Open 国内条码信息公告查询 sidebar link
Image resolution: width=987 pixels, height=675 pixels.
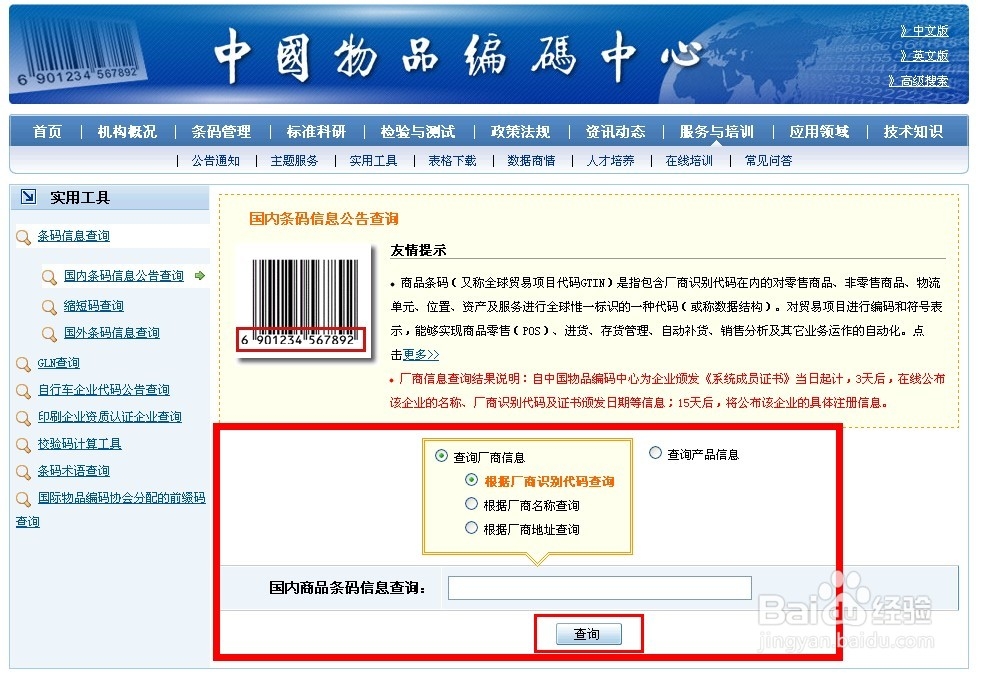pyautogui.click(x=124, y=276)
